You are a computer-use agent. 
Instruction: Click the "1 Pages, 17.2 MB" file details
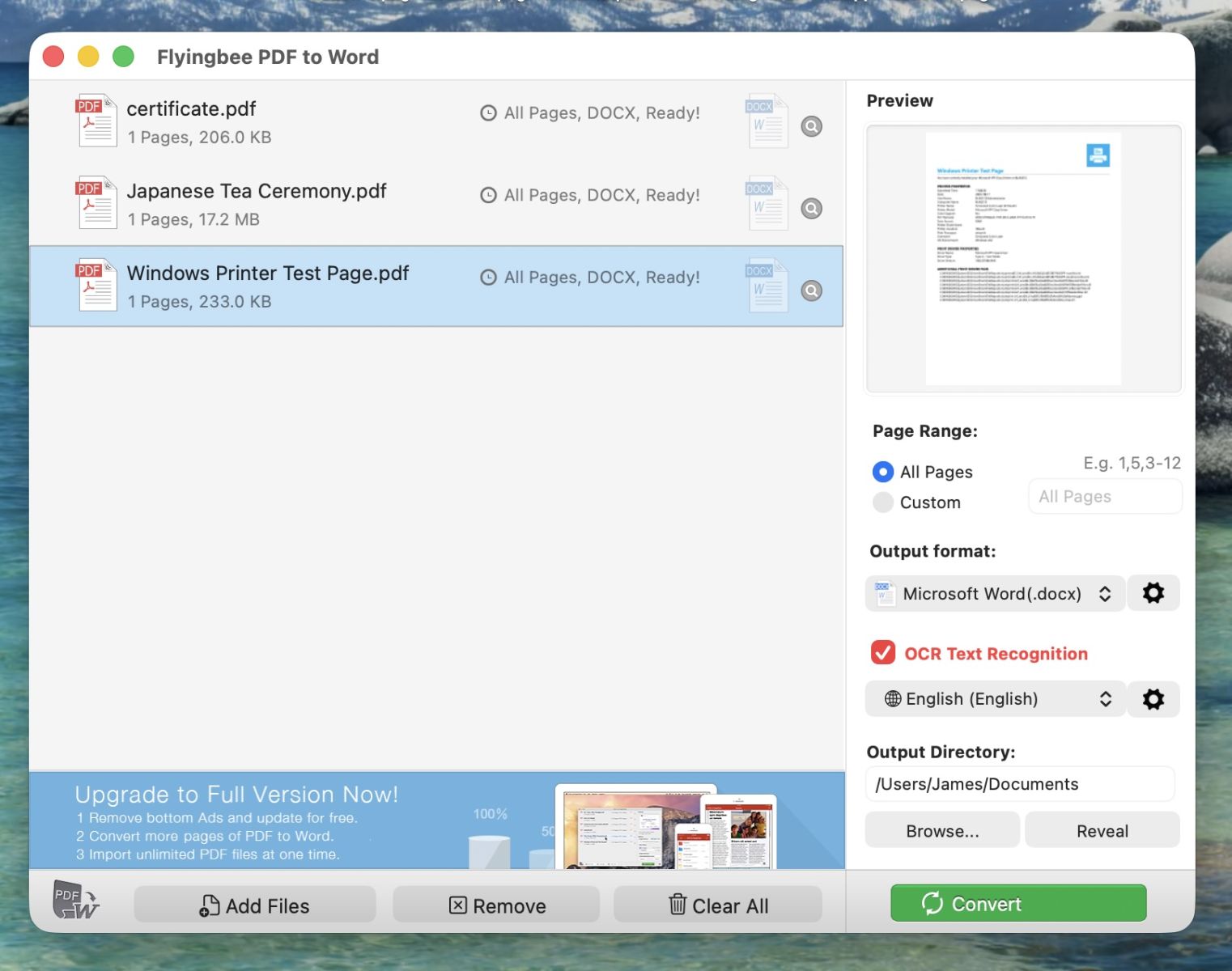click(193, 219)
